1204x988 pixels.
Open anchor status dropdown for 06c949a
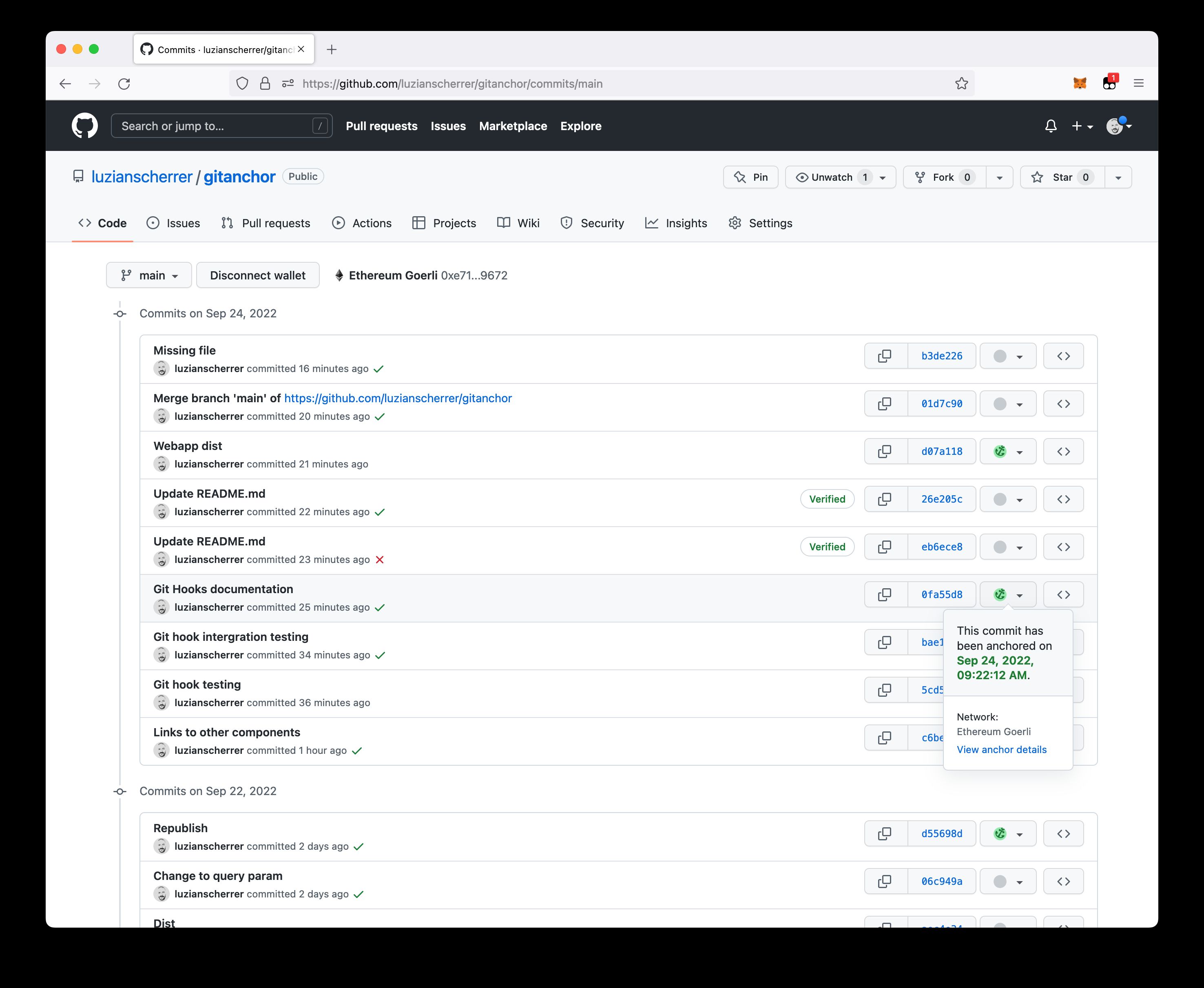(1008, 882)
